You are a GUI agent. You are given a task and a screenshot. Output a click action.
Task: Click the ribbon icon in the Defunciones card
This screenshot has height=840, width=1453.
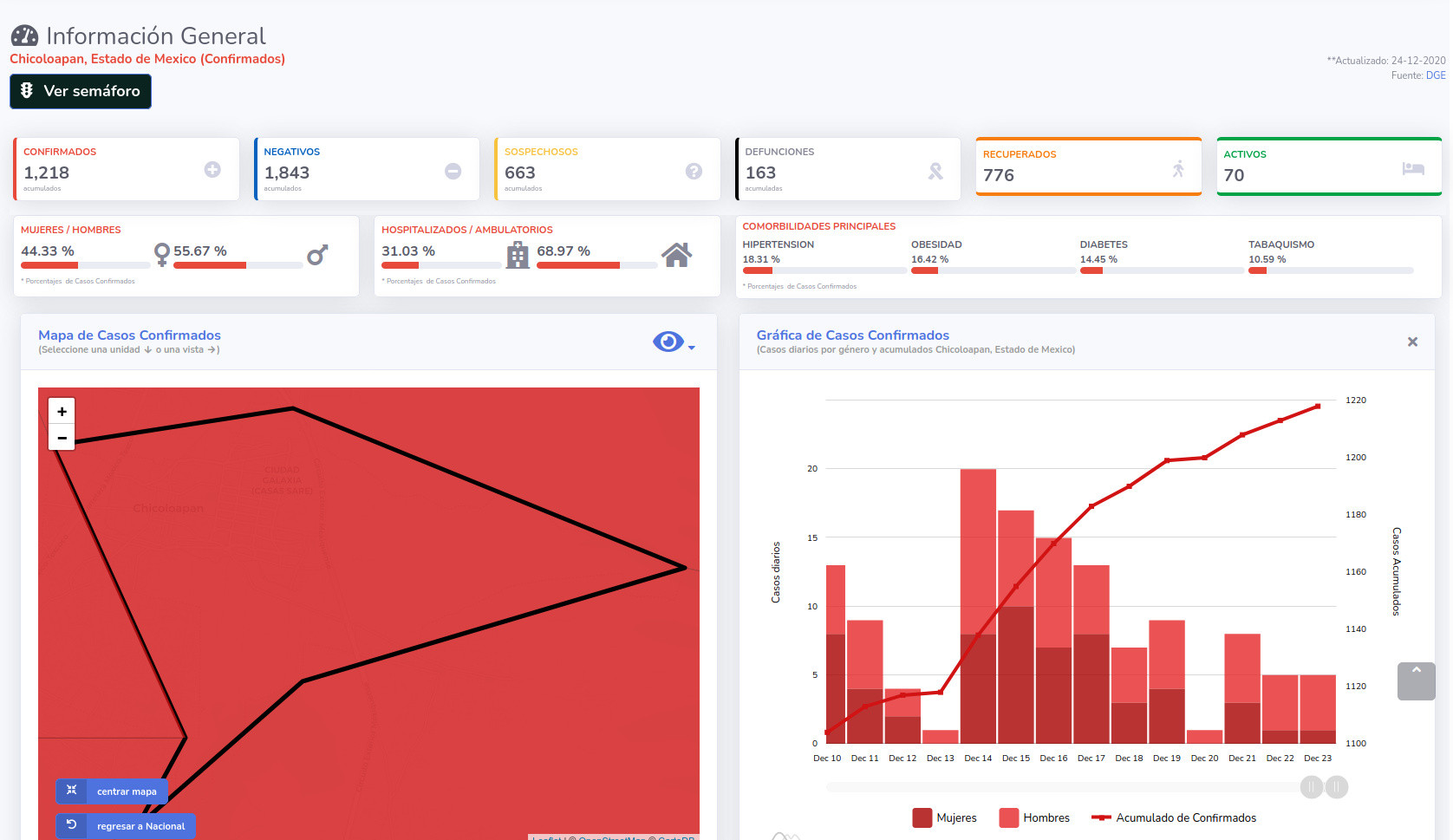tap(935, 172)
